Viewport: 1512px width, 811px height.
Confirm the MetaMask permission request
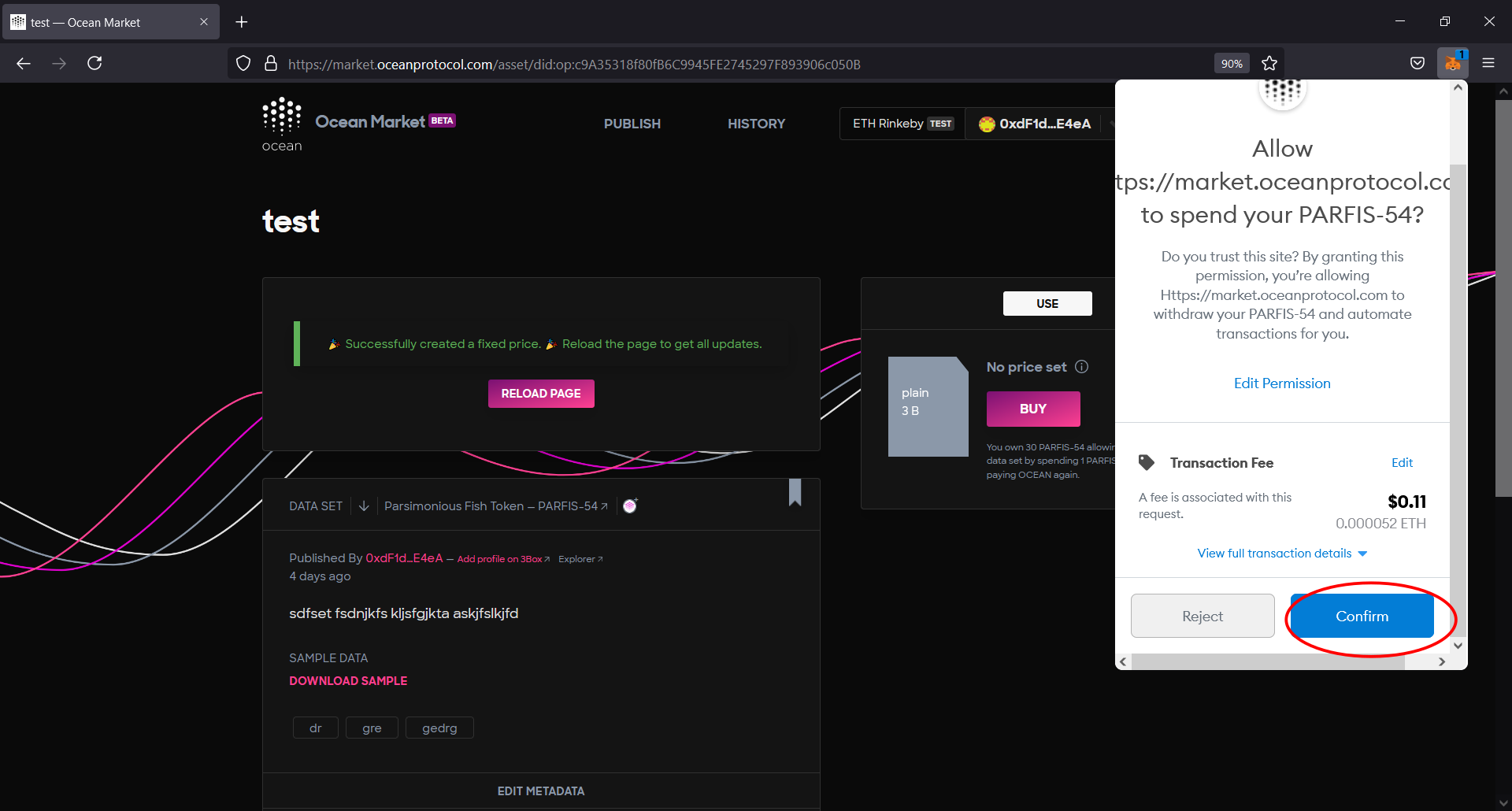tap(1362, 616)
